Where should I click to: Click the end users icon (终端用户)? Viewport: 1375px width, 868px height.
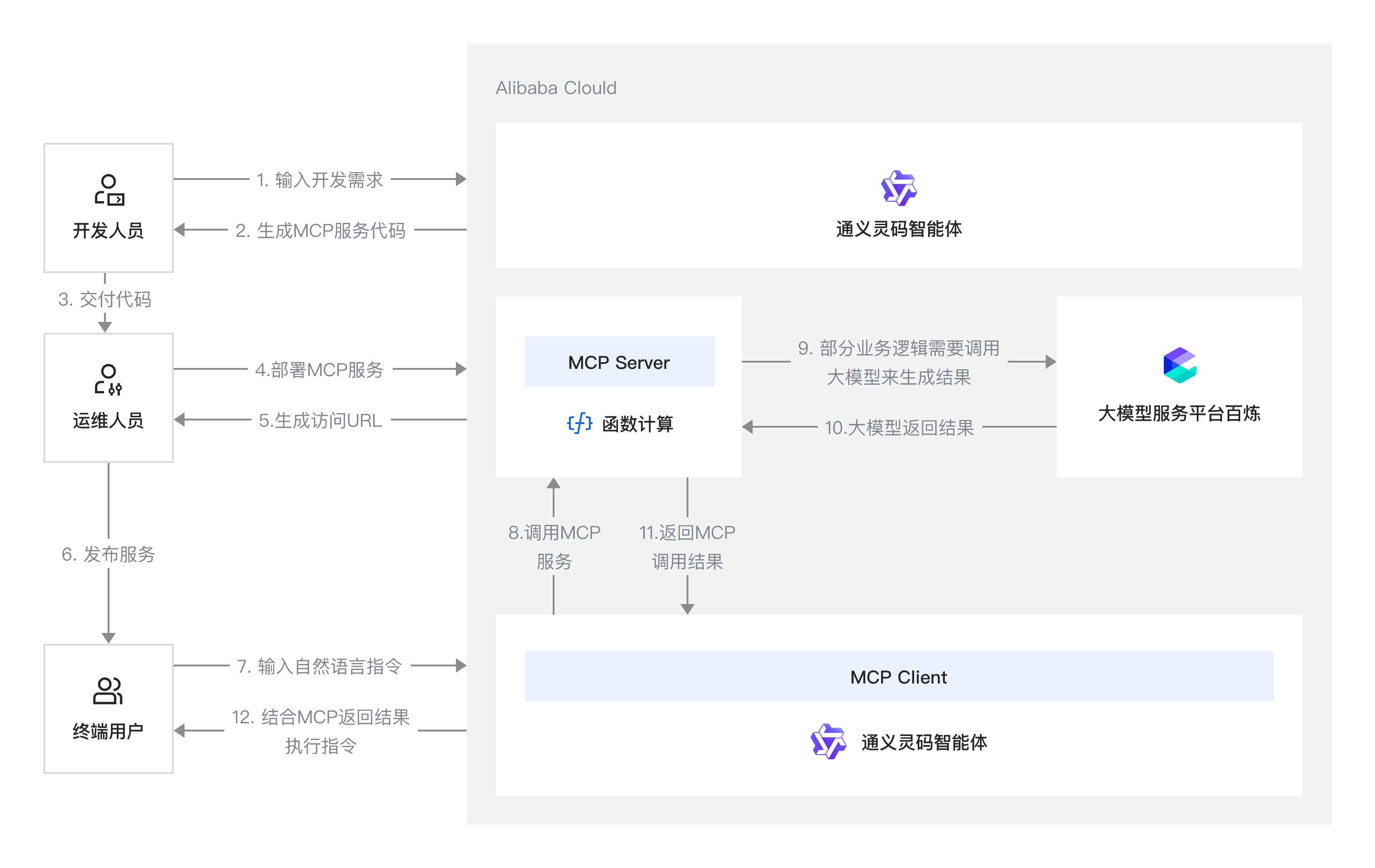tap(107, 690)
